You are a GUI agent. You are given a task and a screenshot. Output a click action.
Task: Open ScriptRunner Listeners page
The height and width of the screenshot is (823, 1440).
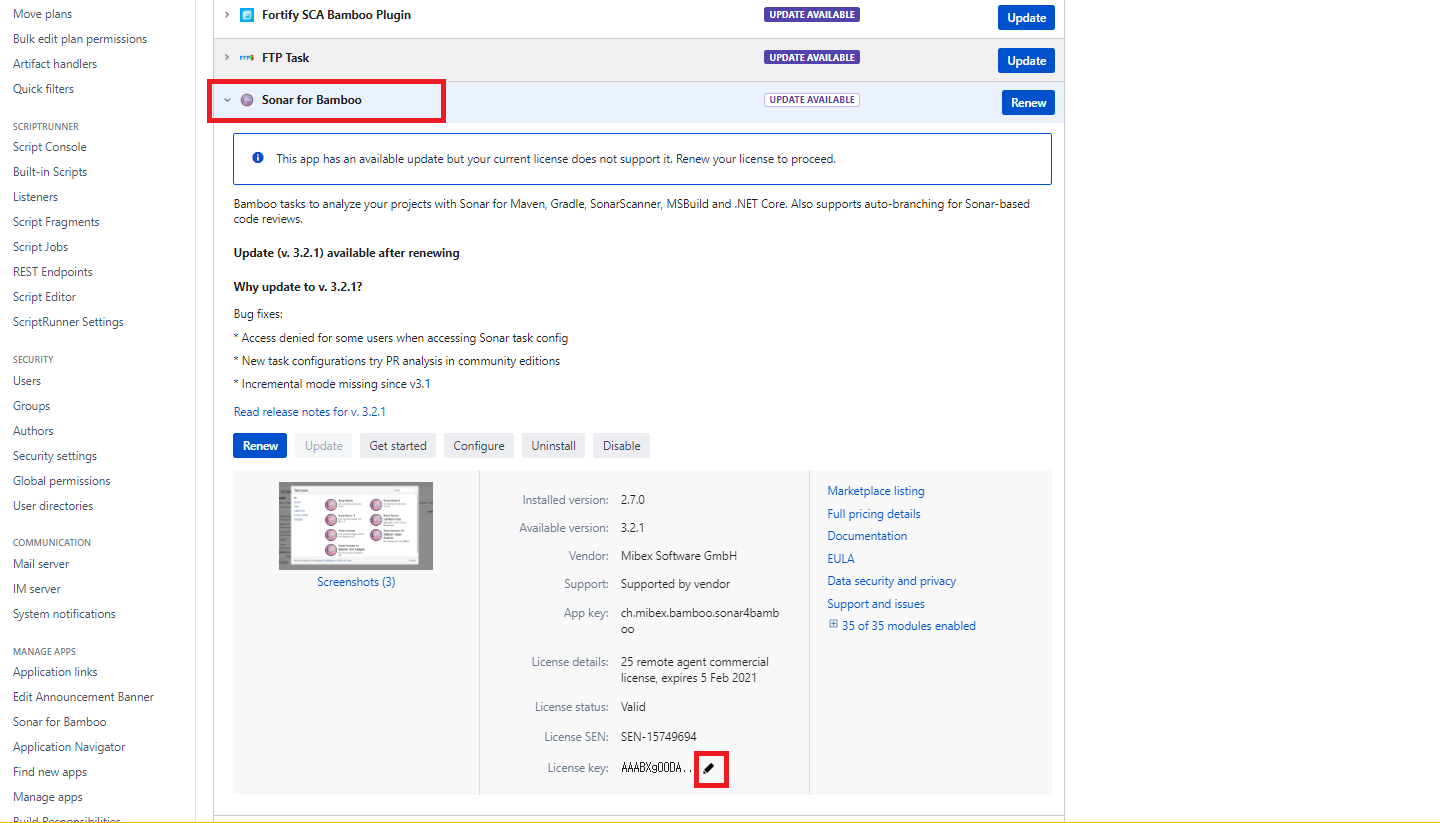pos(35,197)
